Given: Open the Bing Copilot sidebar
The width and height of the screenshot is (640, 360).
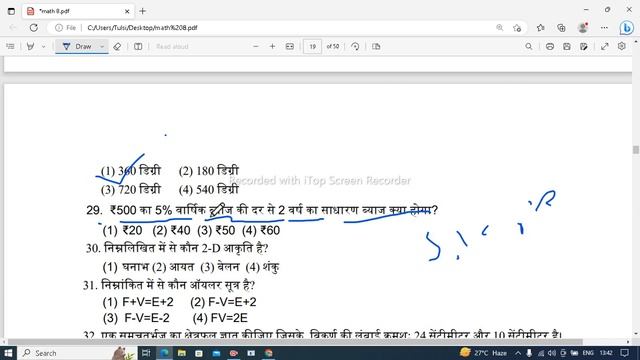Looking at the screenshot, I should click(x=627, y=28).
